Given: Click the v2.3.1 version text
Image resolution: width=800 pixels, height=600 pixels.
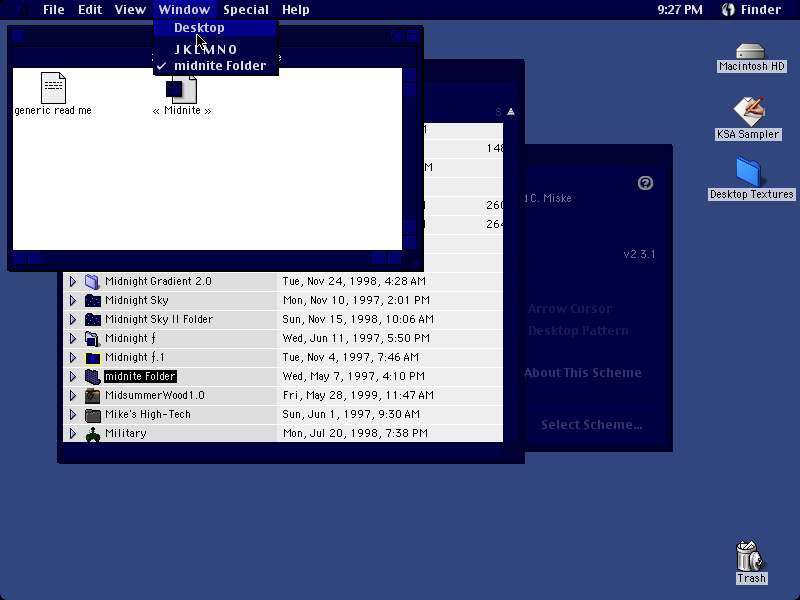Looking at the screenshot, I should pyautogui.click(x=639, y=254).
